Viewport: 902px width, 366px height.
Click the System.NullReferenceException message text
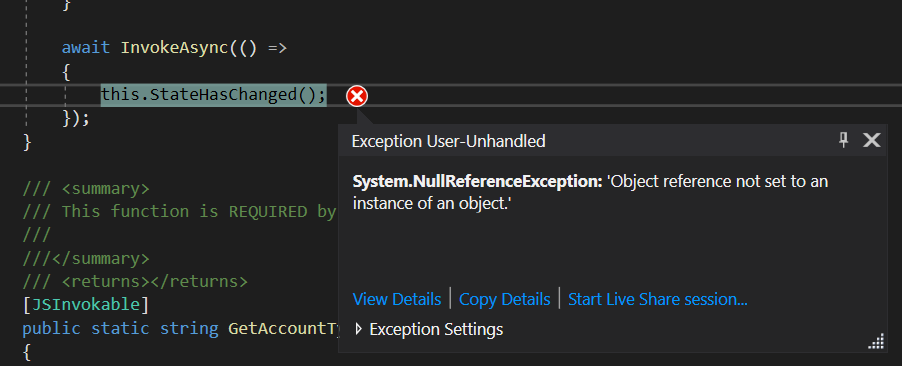click(x=590, y=192)
